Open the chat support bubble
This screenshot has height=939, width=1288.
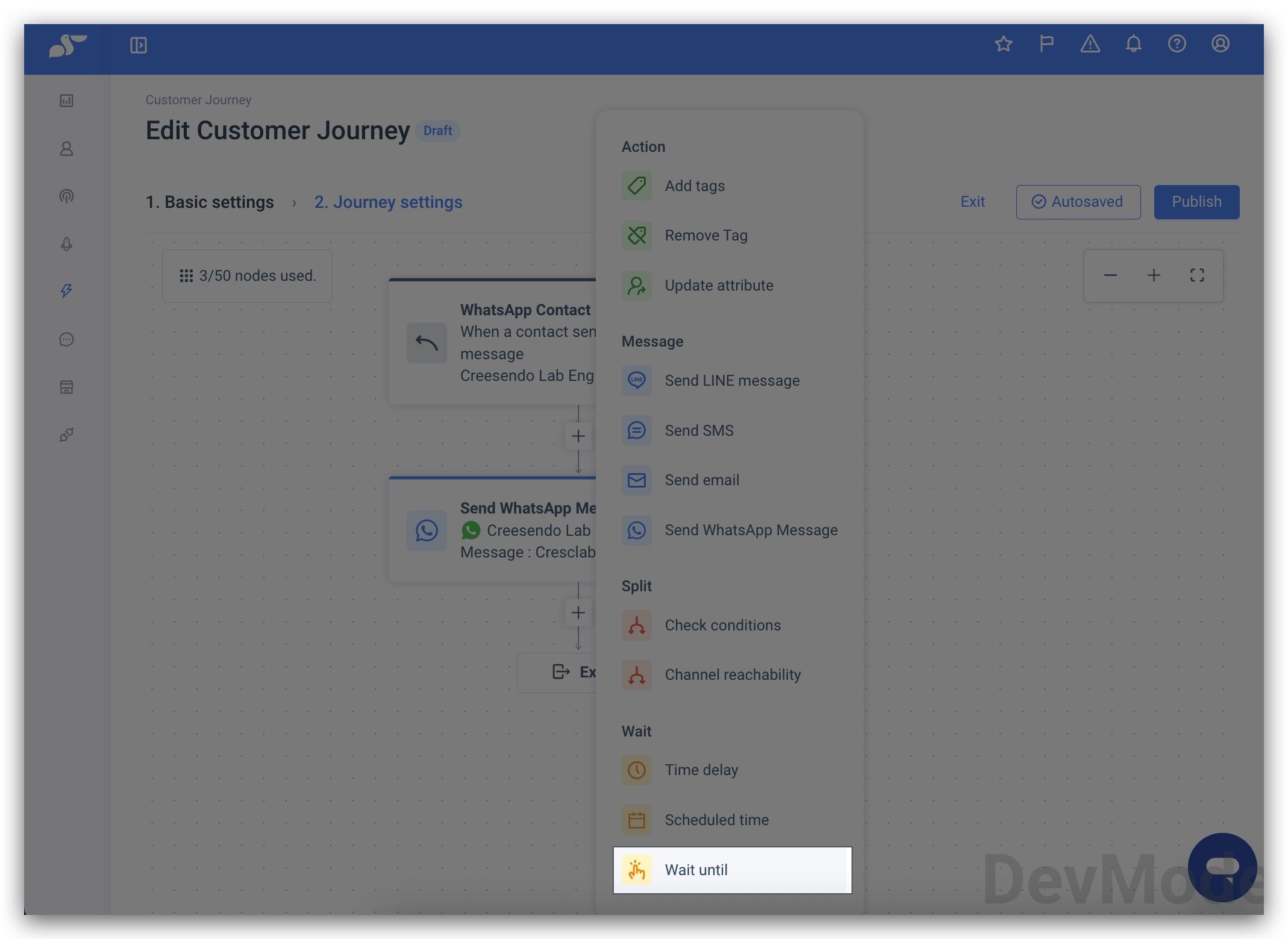coord(1222,867)
